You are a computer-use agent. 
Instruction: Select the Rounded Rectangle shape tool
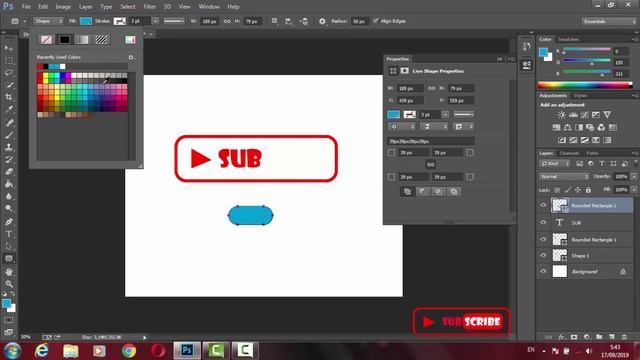pyautogui.click(x=9, y=258)
